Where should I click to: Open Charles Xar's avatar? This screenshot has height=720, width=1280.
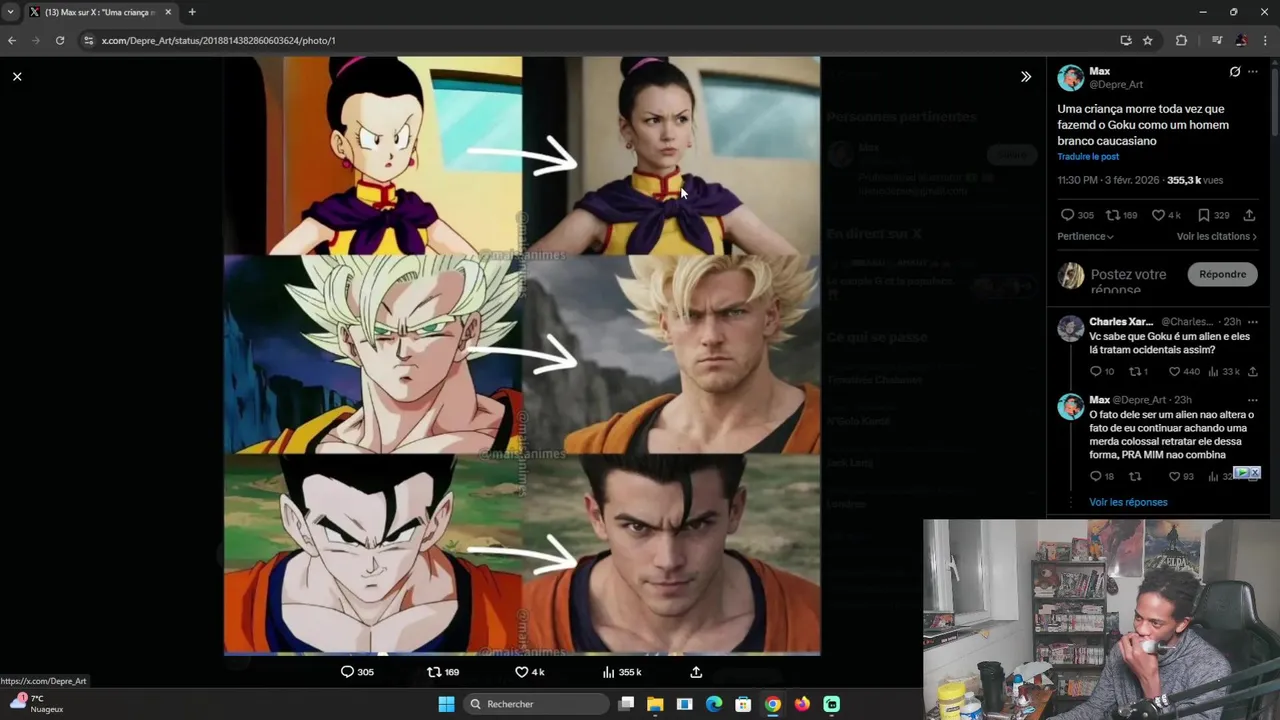click(1071, 328)
